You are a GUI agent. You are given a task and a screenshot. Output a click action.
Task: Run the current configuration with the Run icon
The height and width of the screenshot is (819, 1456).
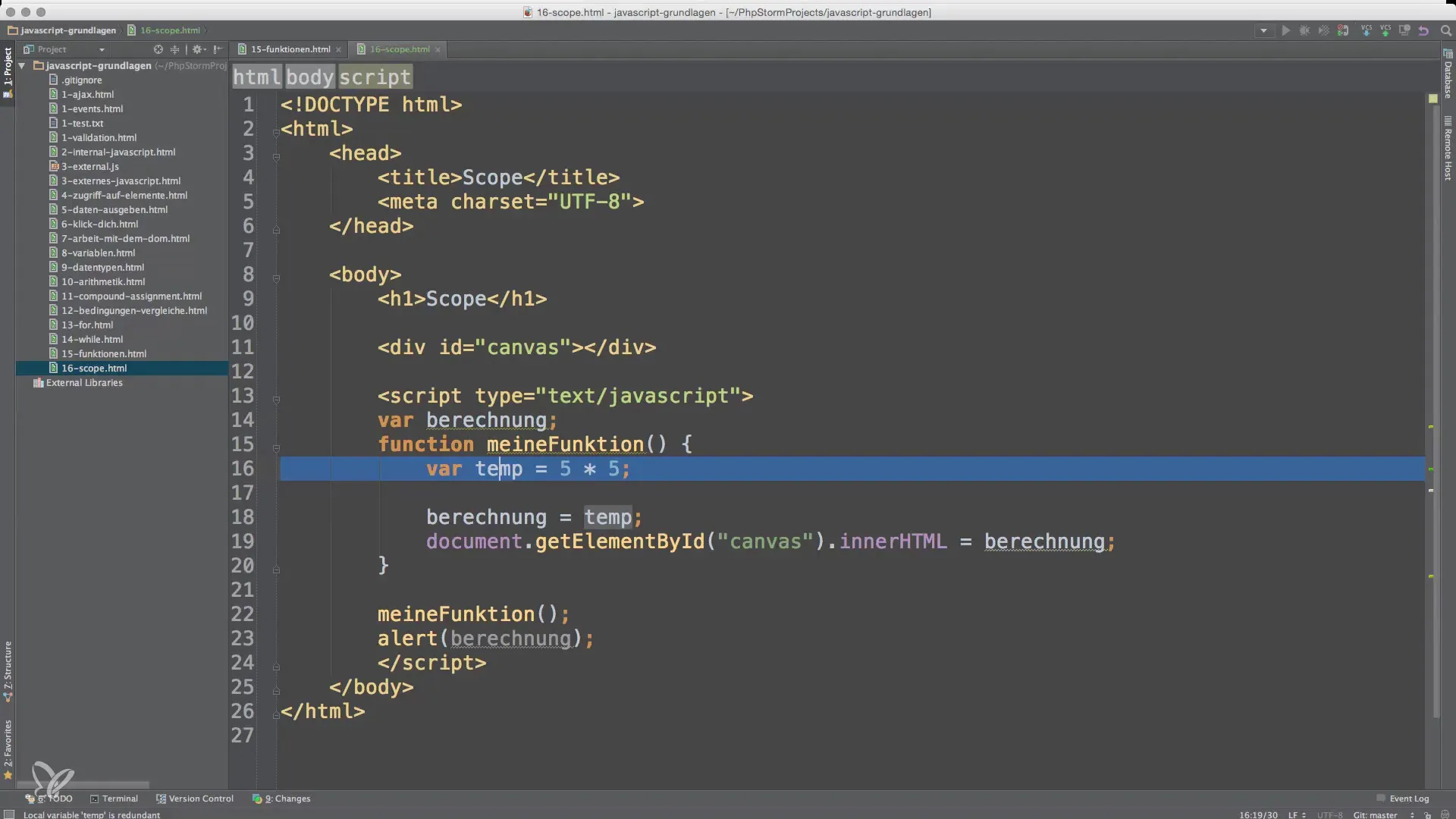point(1285,30)
